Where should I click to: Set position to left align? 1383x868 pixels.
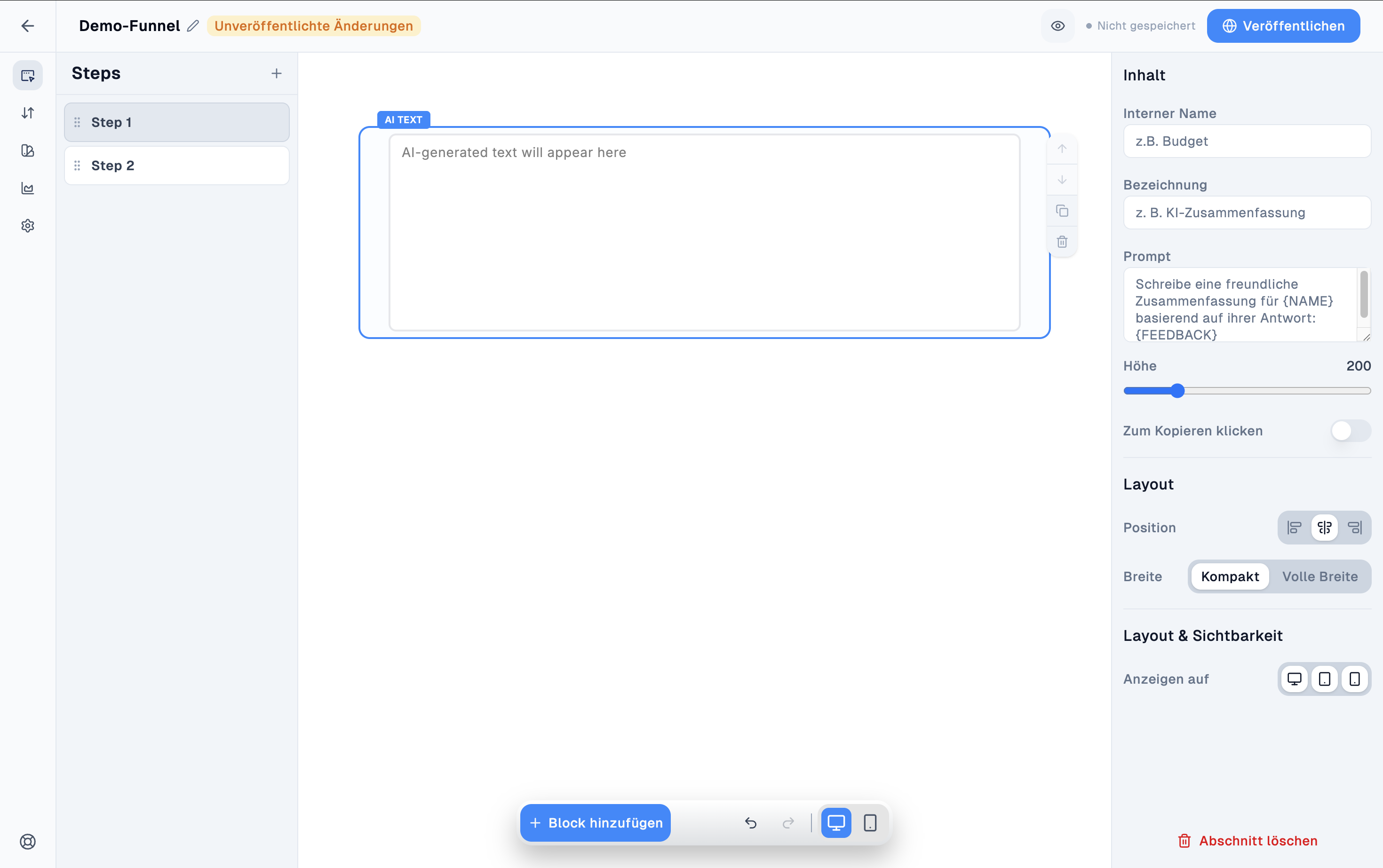1294,528
